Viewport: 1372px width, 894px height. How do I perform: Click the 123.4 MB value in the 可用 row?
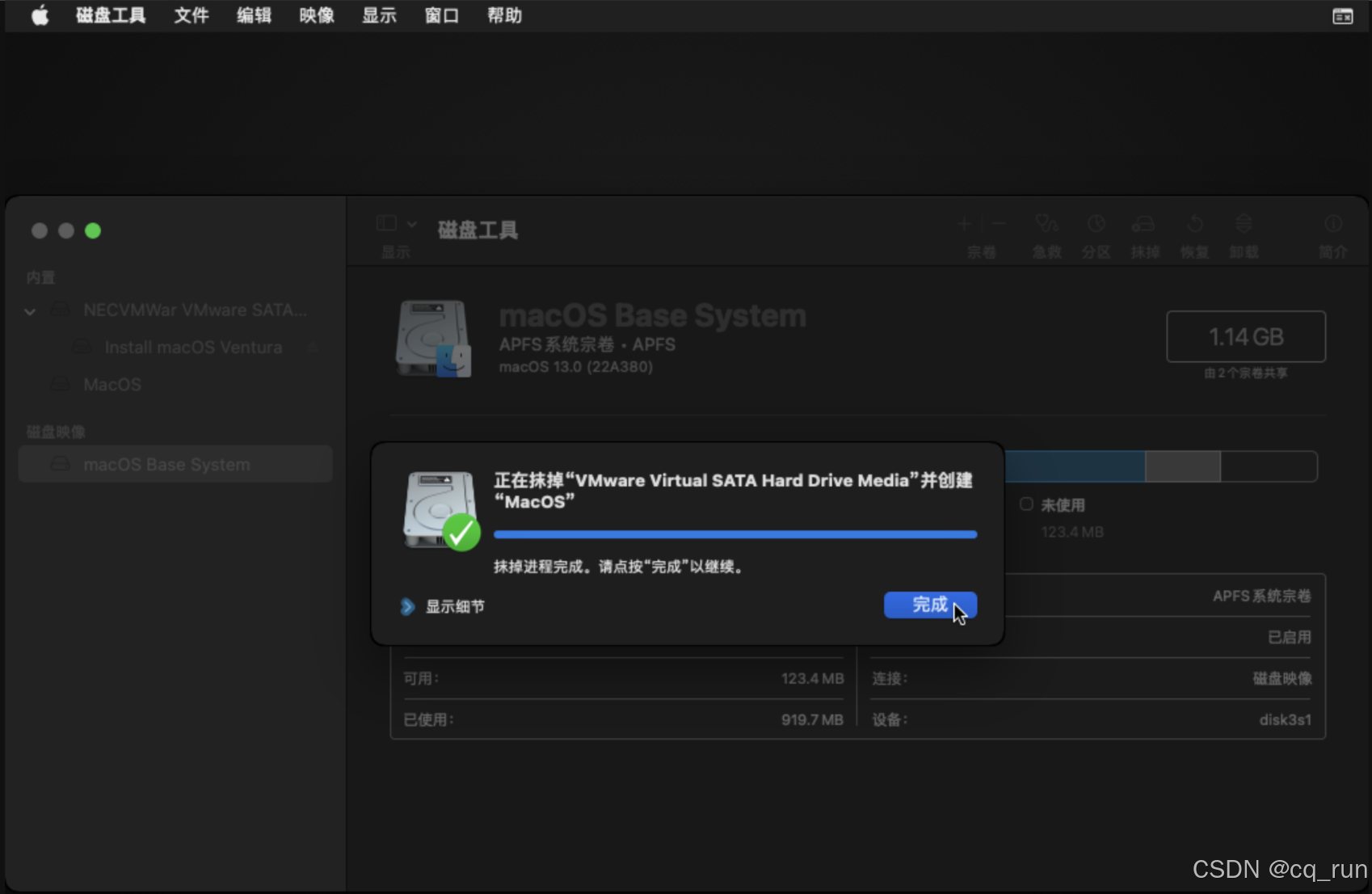click(812, 679)
